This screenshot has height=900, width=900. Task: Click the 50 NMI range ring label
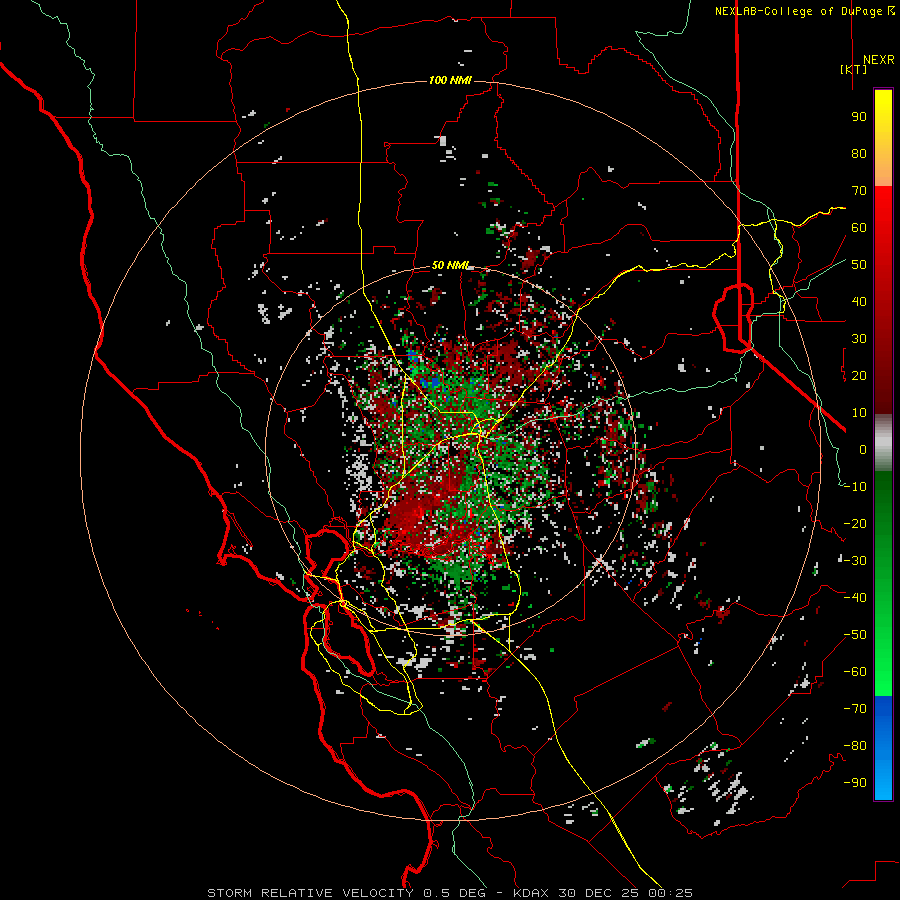coord(451,265)
